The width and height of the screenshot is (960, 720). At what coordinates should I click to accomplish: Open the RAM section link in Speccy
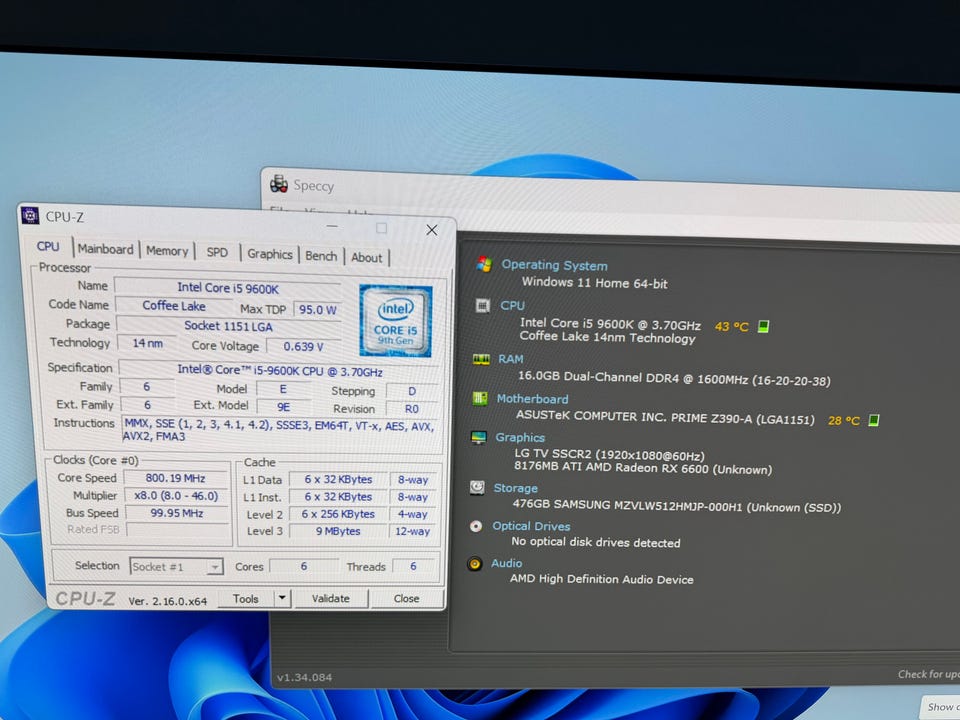coord(511,359)
